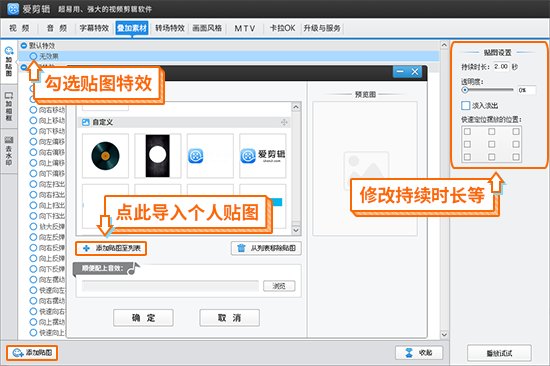Minimize the sticker selection dialog
Image resolution: width=550 pixels, height=366 pixels.
pos(400,72)
